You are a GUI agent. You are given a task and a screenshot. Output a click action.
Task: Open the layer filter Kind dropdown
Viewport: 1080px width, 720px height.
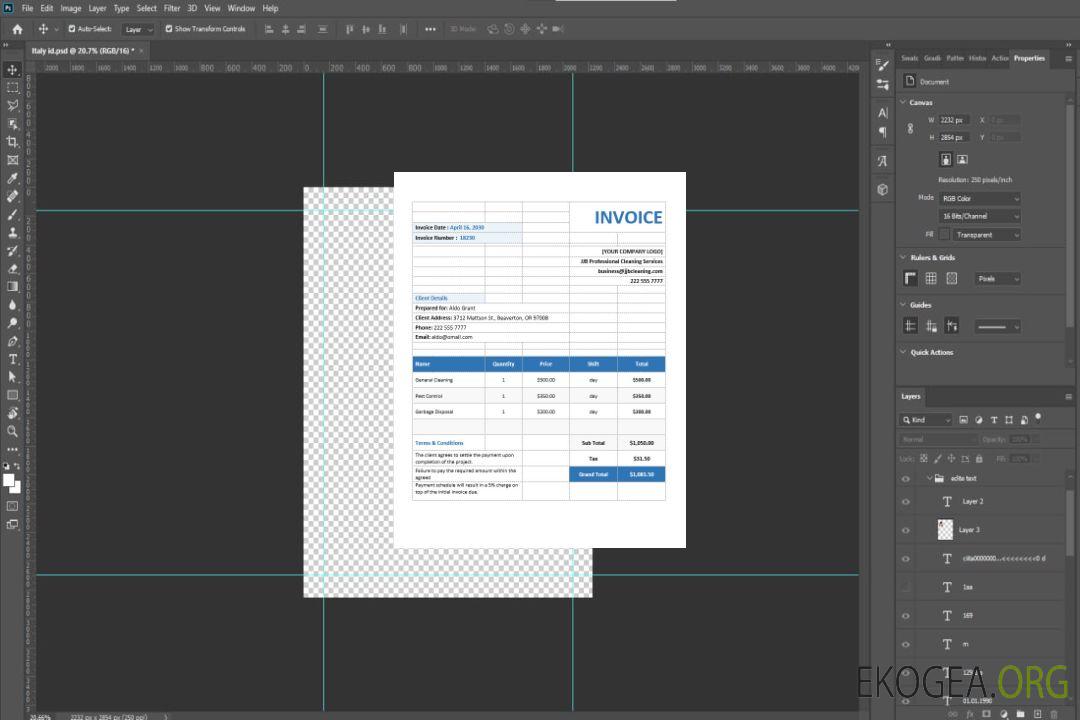[926, 420]
